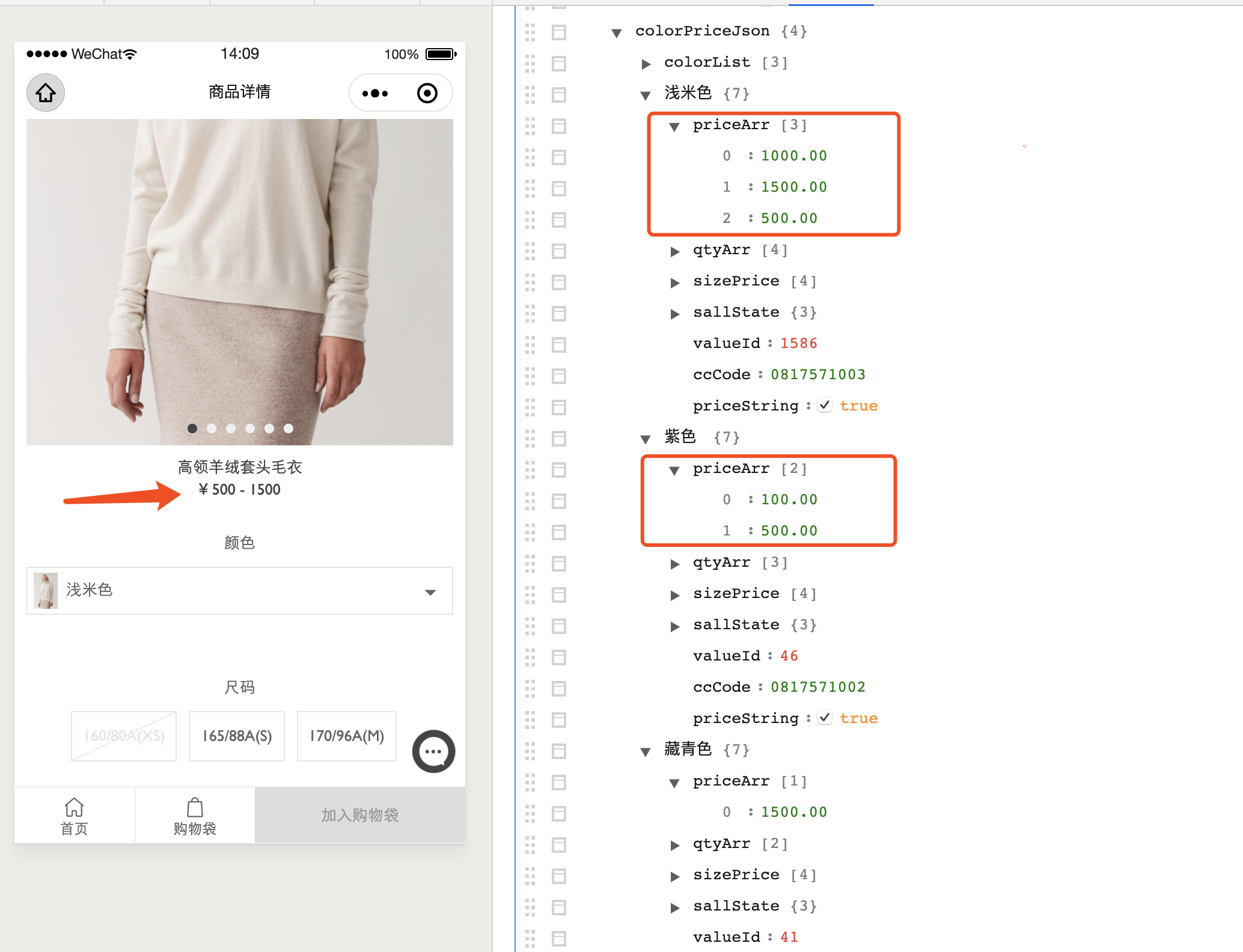Open the 购物袋 shopping bag icon
The image size is (1243, 952).
(195, 807)
